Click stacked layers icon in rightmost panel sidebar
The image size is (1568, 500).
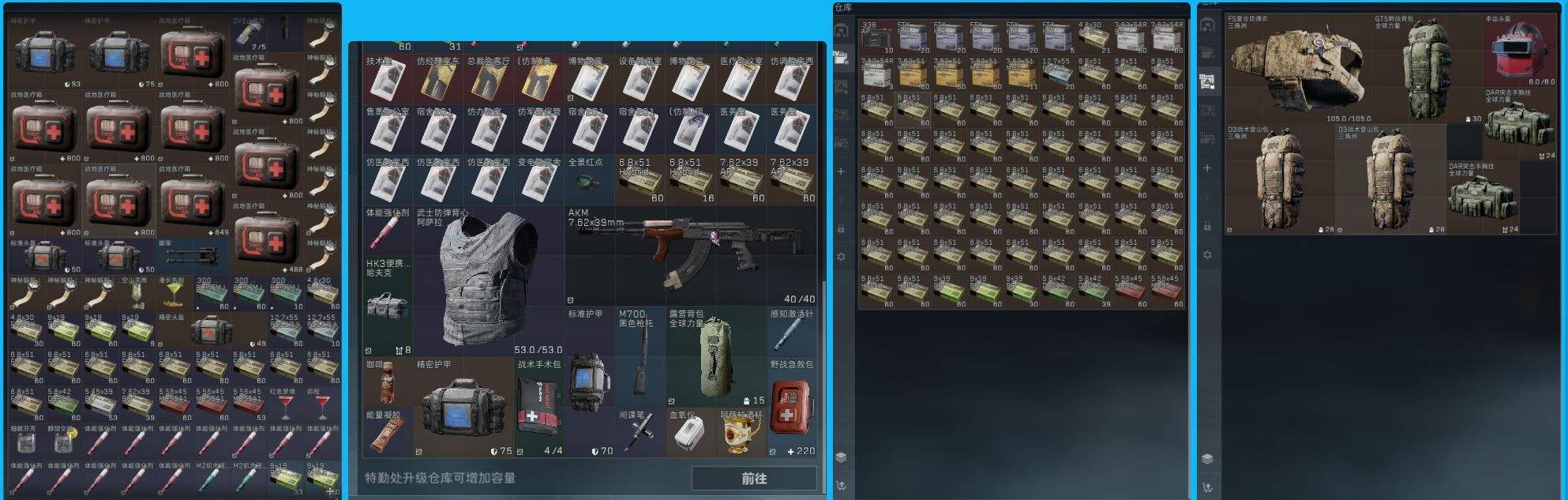[x=1207, y=459]
